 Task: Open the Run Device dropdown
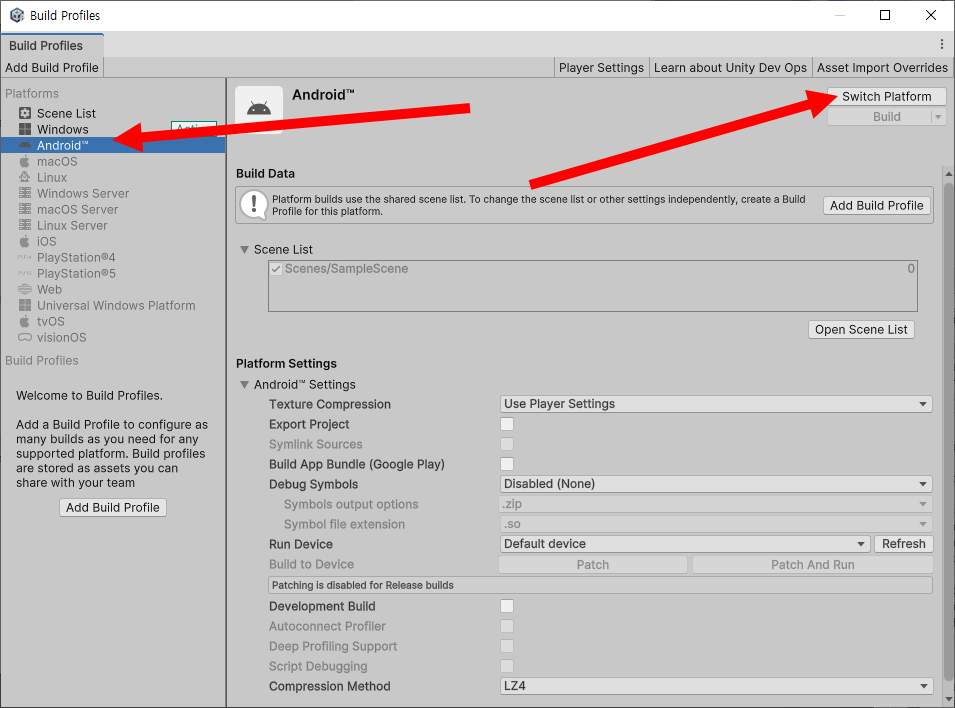point(685,544)
